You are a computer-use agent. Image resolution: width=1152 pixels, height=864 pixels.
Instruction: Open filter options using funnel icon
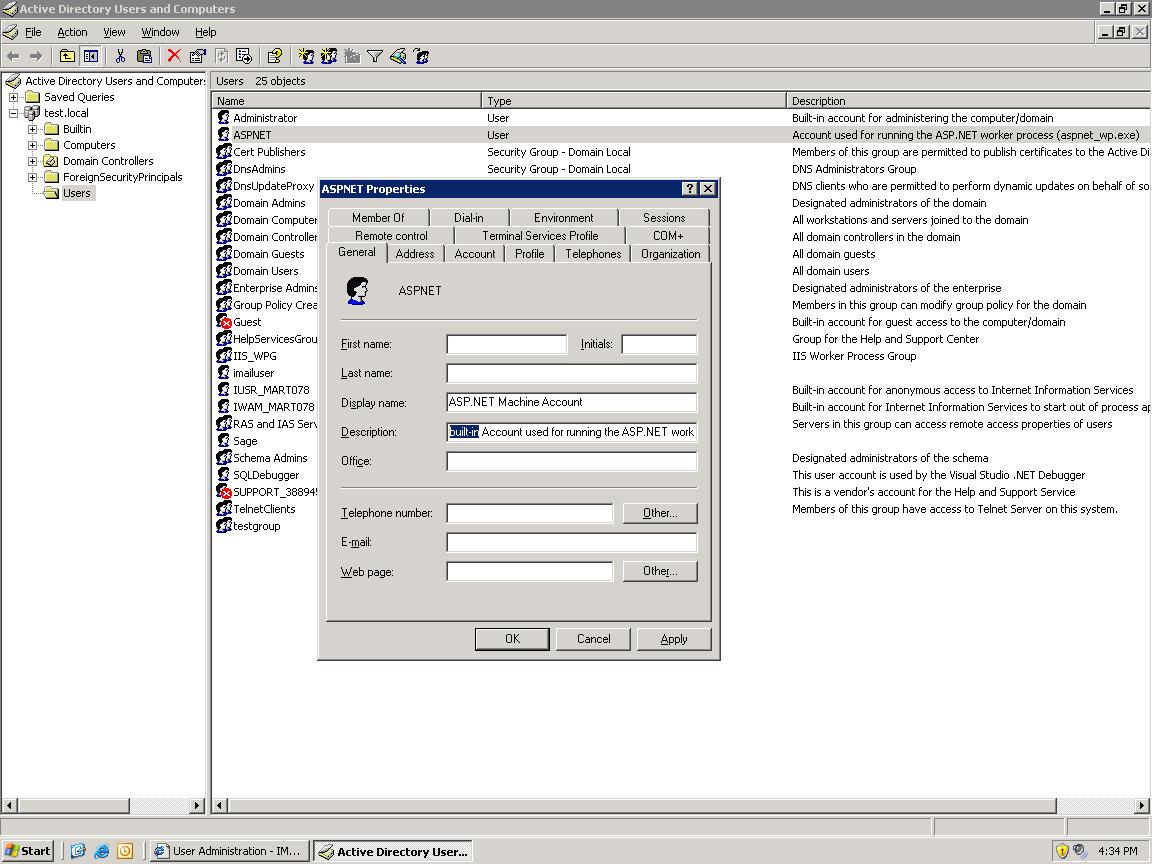(375, 56)
